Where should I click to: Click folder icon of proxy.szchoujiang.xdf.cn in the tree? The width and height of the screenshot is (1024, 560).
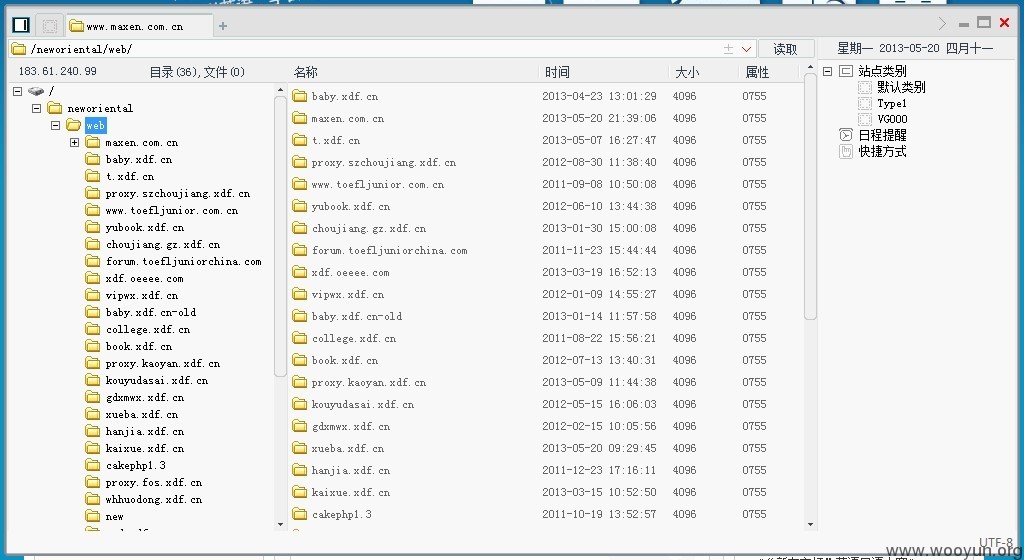(x=93, y=193)
